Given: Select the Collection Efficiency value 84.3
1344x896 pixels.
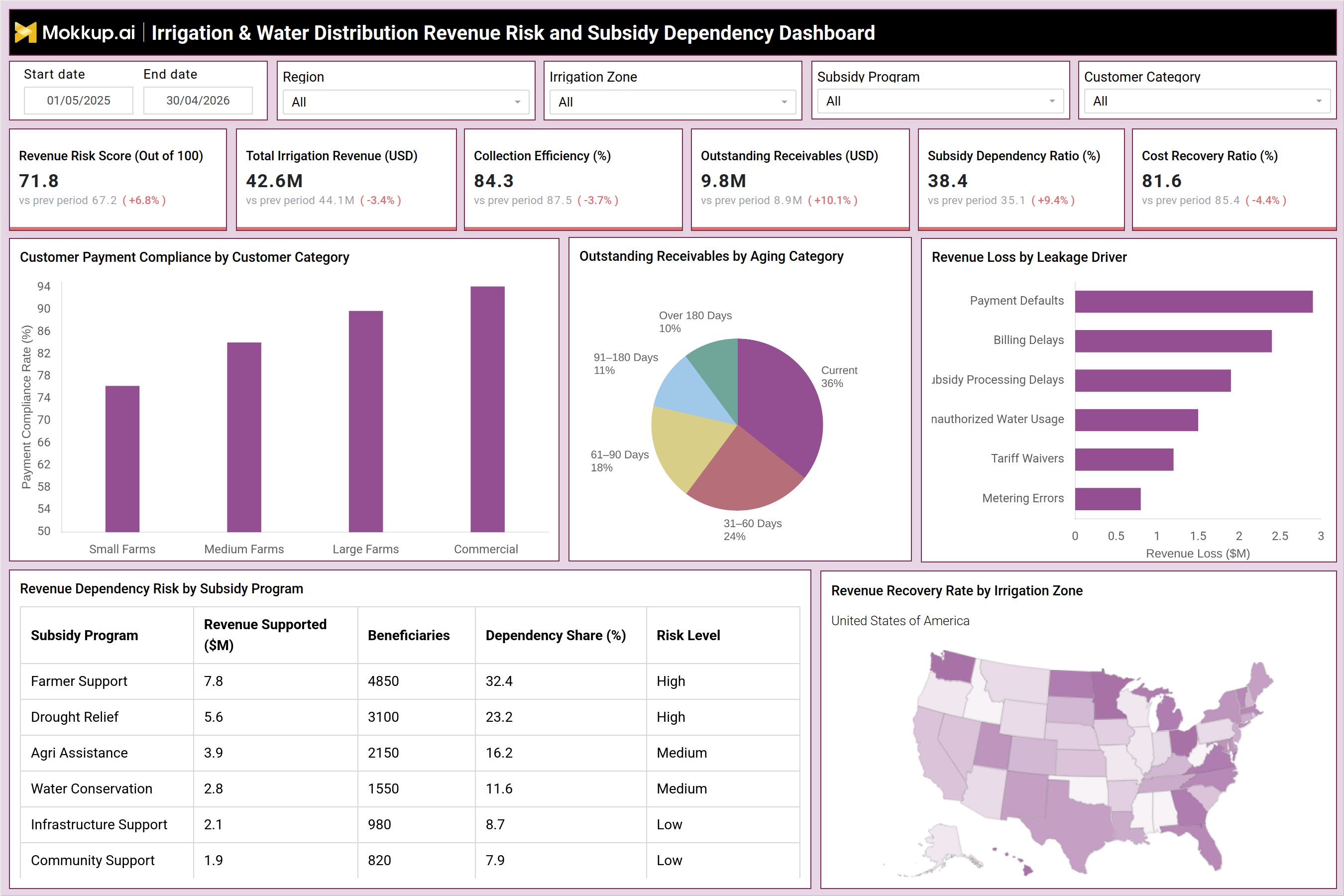Looking at the screenshot, I should point(494,181).
